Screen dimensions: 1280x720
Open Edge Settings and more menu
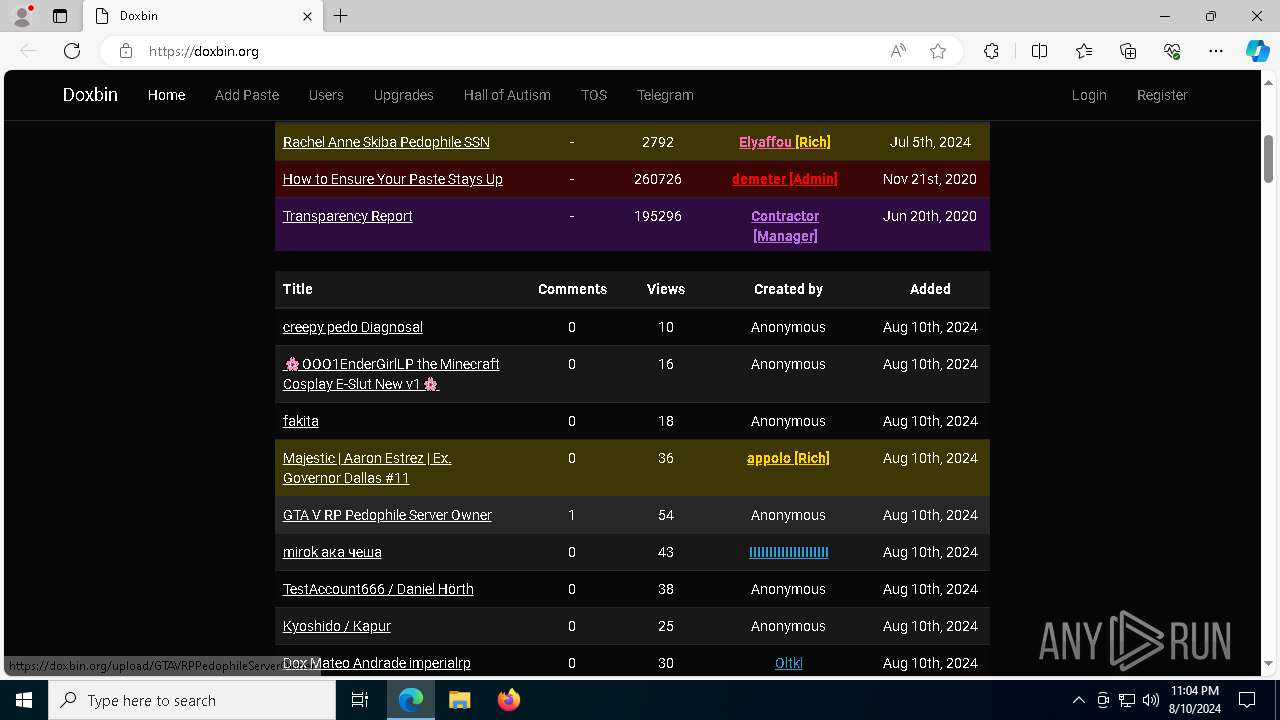(1216, 51)
